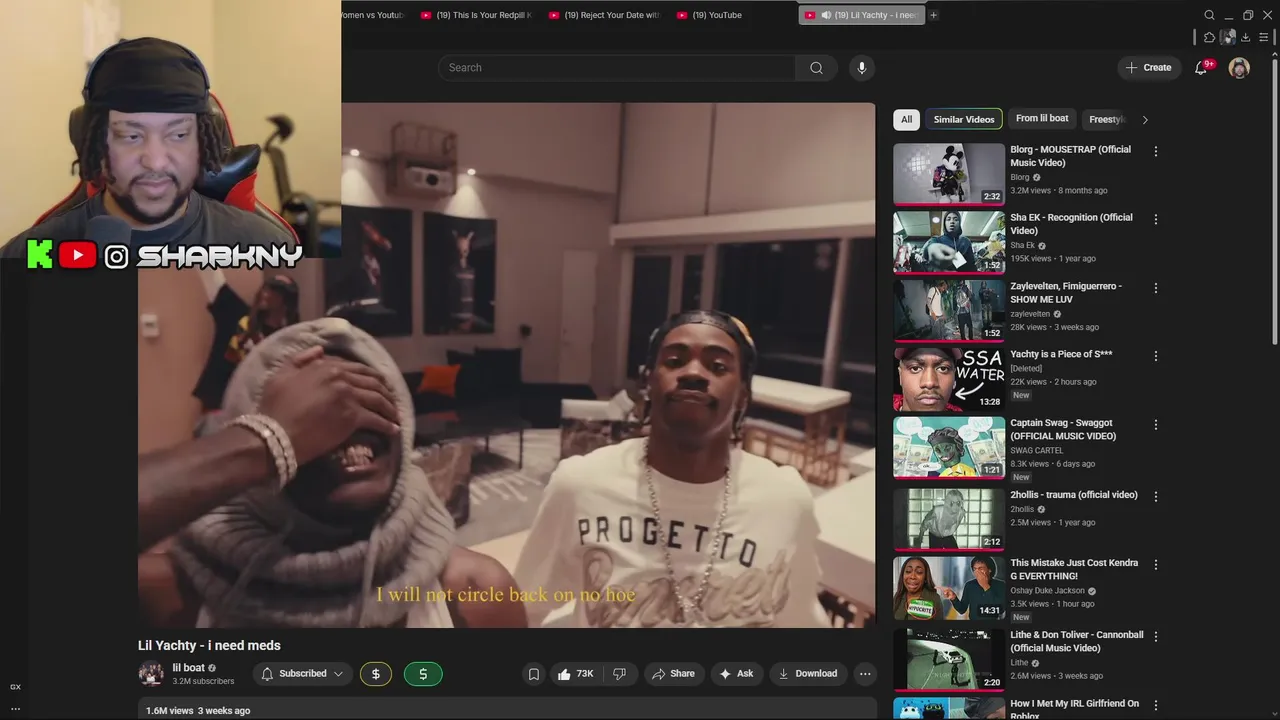Open options menu for Cannonball video
The height and width of the screenshot is (720, 1280).
pyautogui.click(x=1156, y=637)
